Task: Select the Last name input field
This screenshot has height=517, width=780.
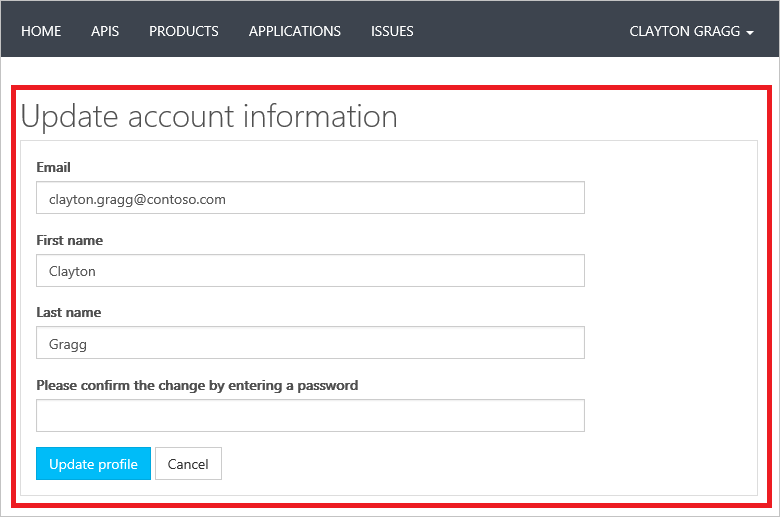Action: [x=310, y=343]
